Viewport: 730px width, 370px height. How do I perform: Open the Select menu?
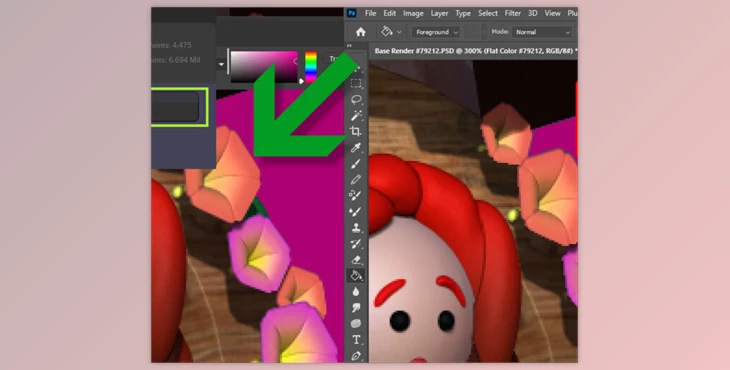[488, 13]
